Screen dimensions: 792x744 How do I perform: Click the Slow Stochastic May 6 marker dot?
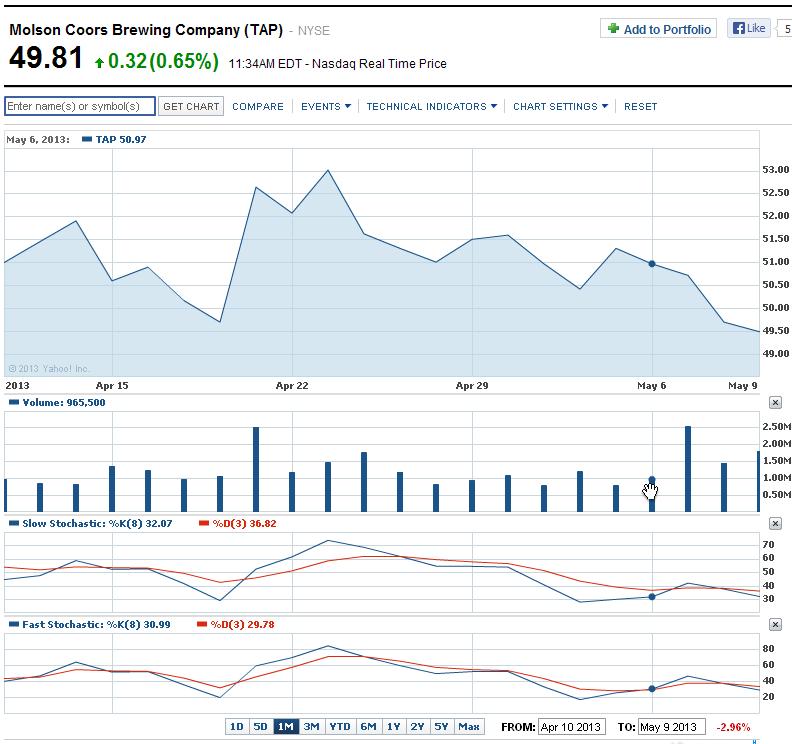click(652, 597)
